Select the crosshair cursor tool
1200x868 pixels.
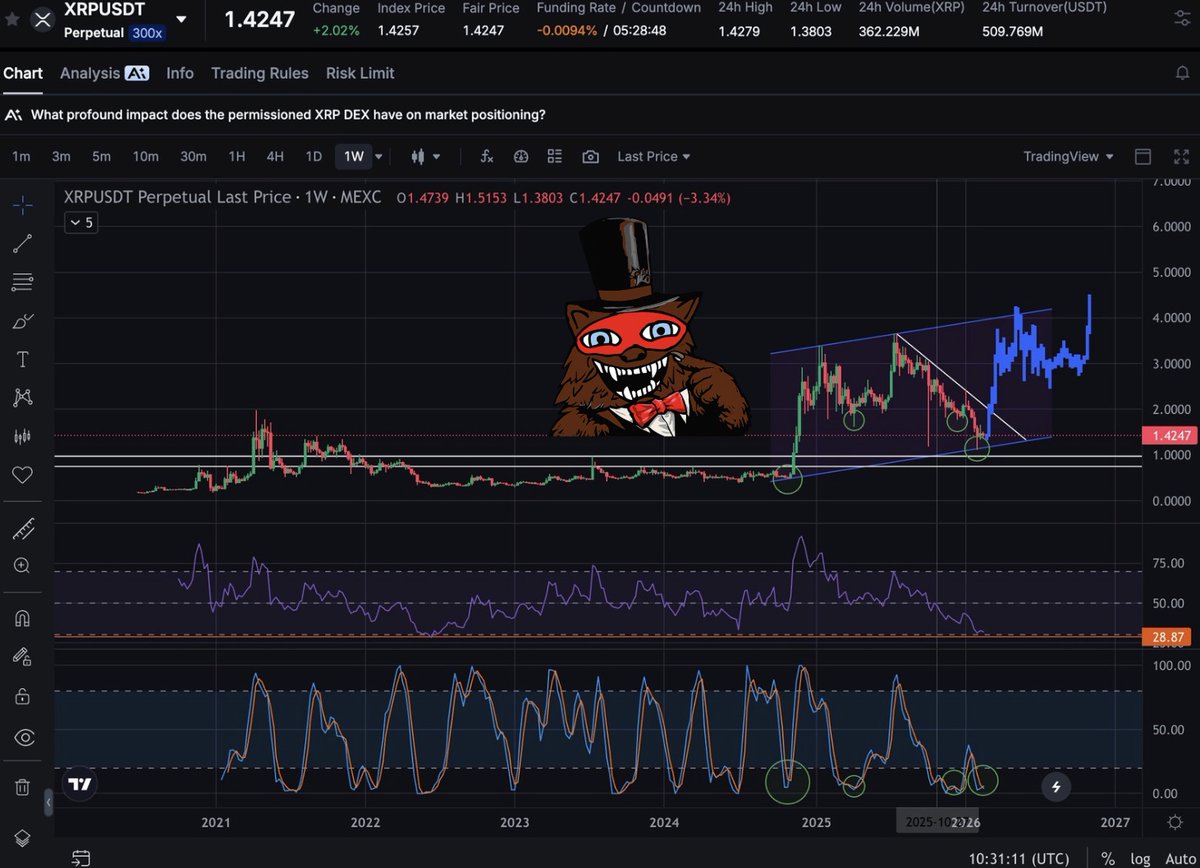point(22,204)
